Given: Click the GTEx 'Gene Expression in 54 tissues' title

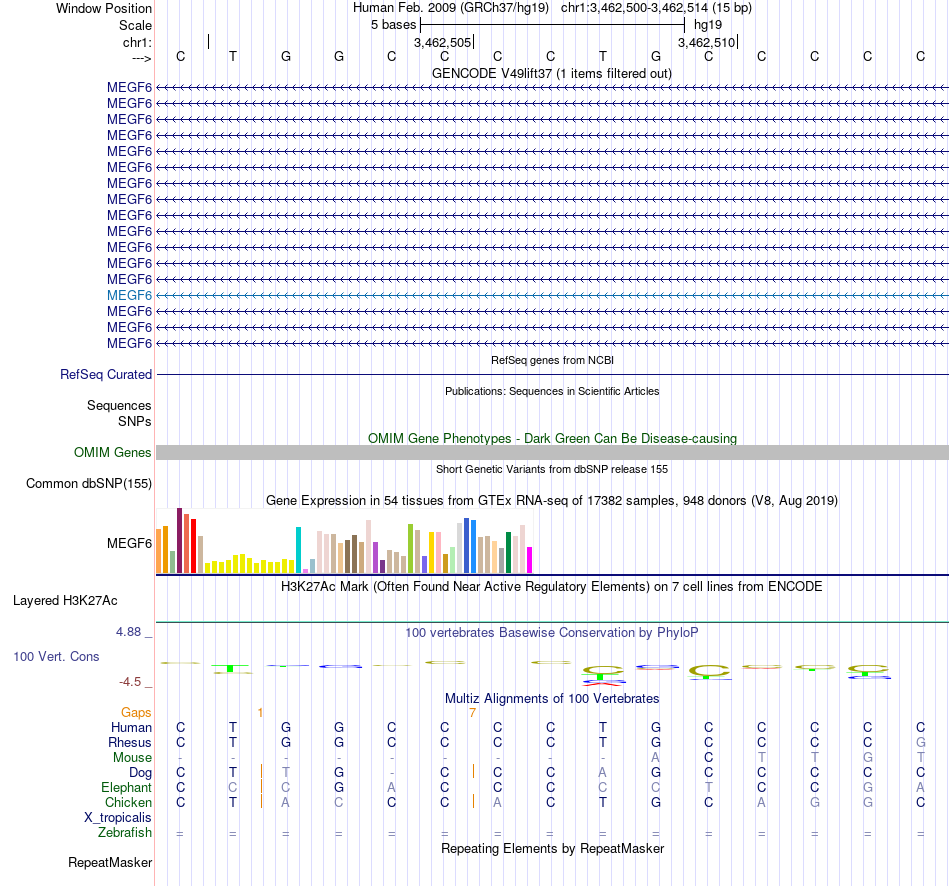Looking at the screenshot, I should pyautogui.click(x=552, y=501).
